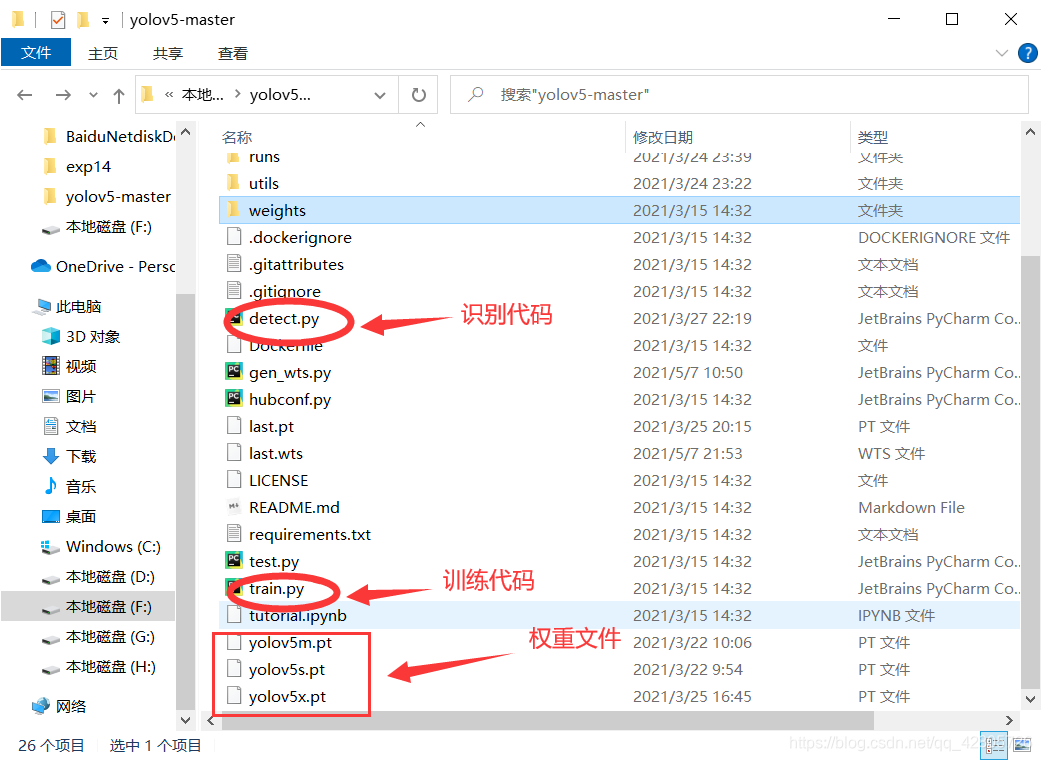1042x761 pixels.
Task: Select the .dockerignore file icon
Action: pos(234,237)
